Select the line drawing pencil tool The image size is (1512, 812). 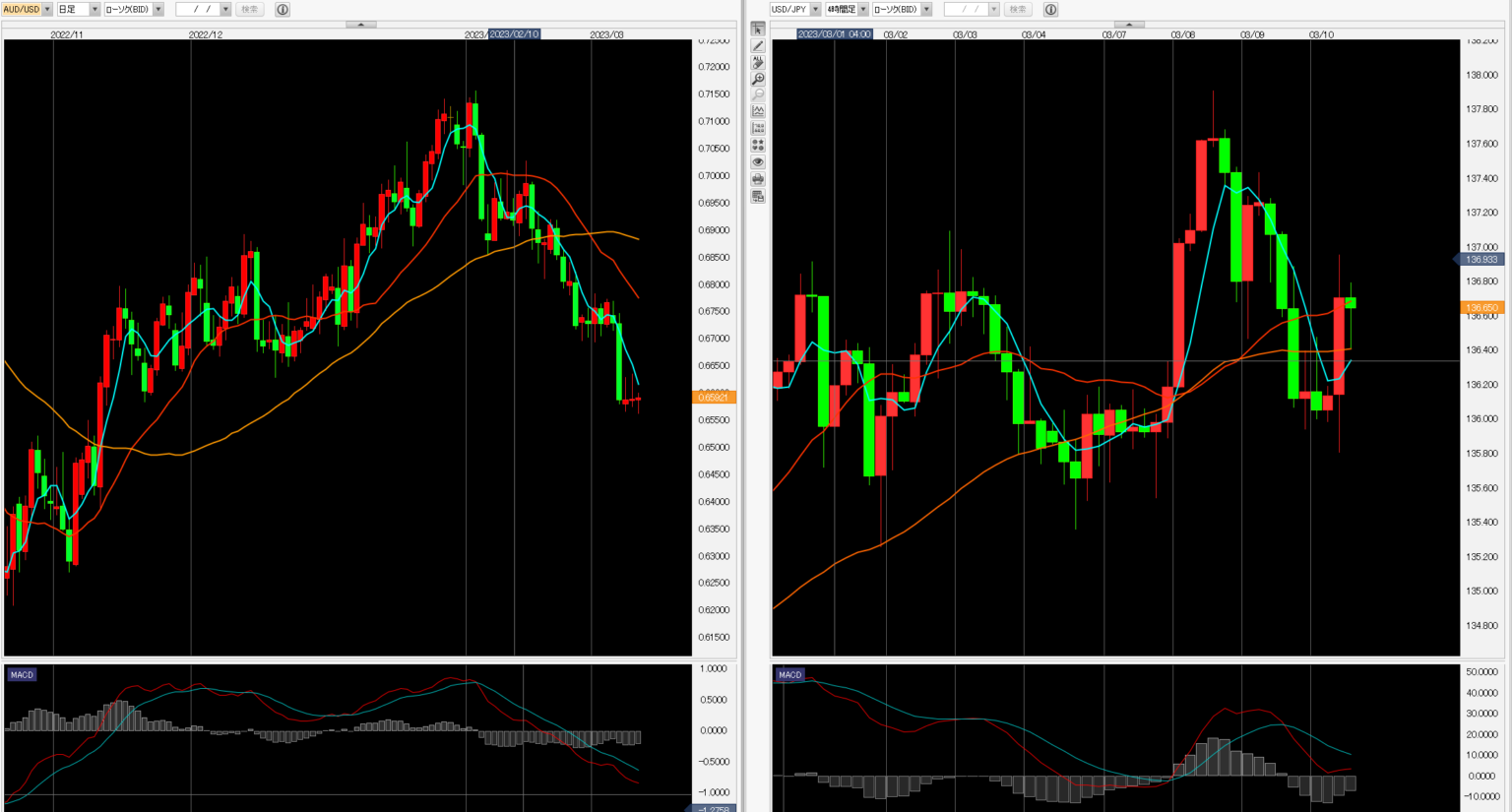click(758, 46)
